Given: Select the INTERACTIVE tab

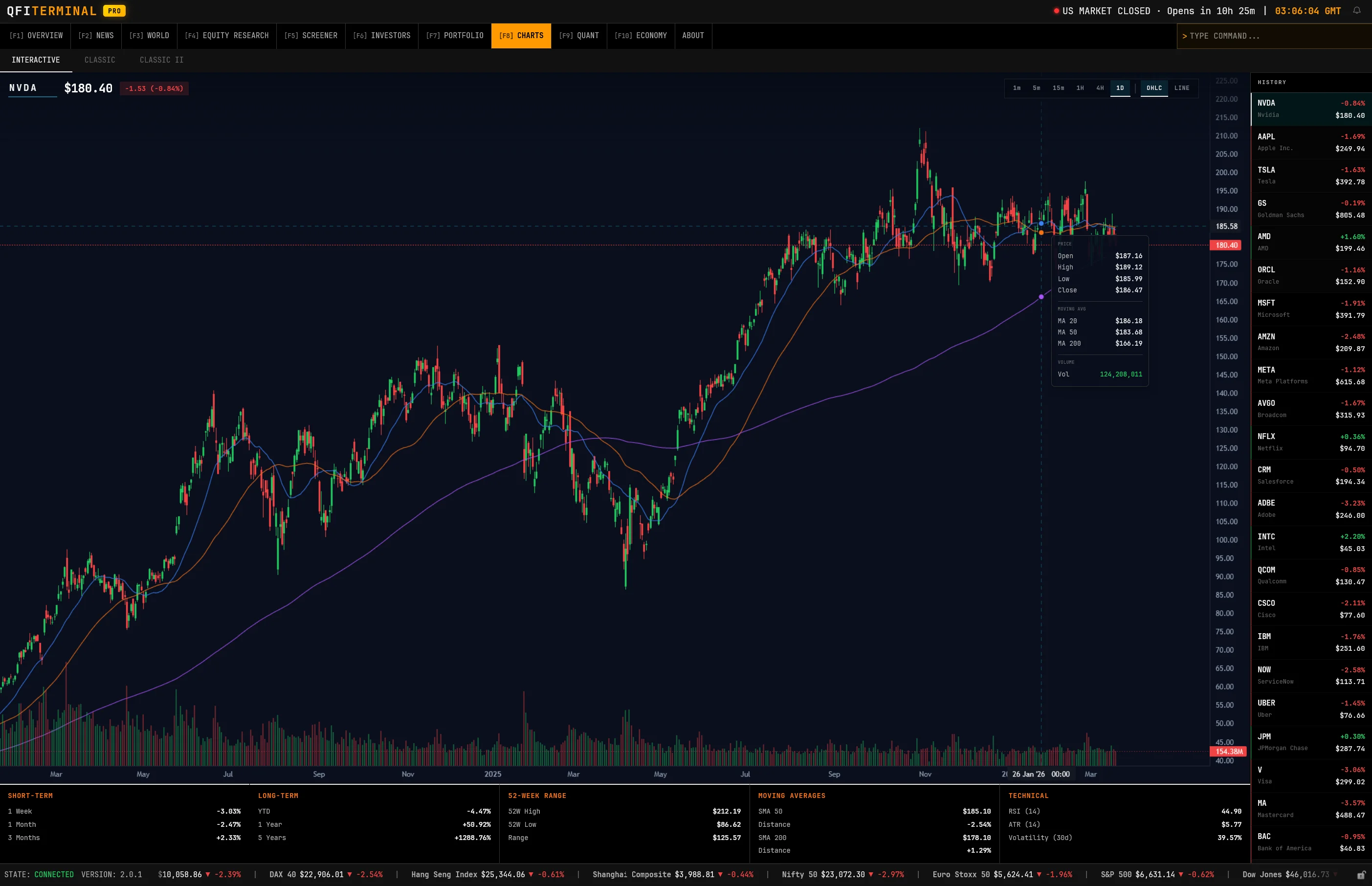Looking at the screenshot, I should click(35, 60).
